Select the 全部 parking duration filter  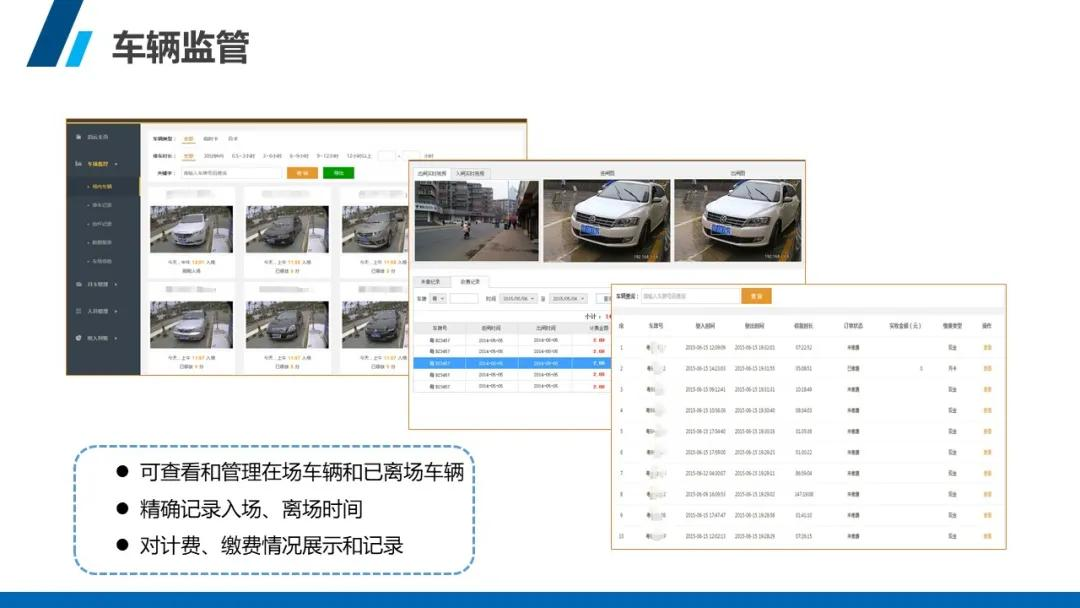tap(188, 156)
